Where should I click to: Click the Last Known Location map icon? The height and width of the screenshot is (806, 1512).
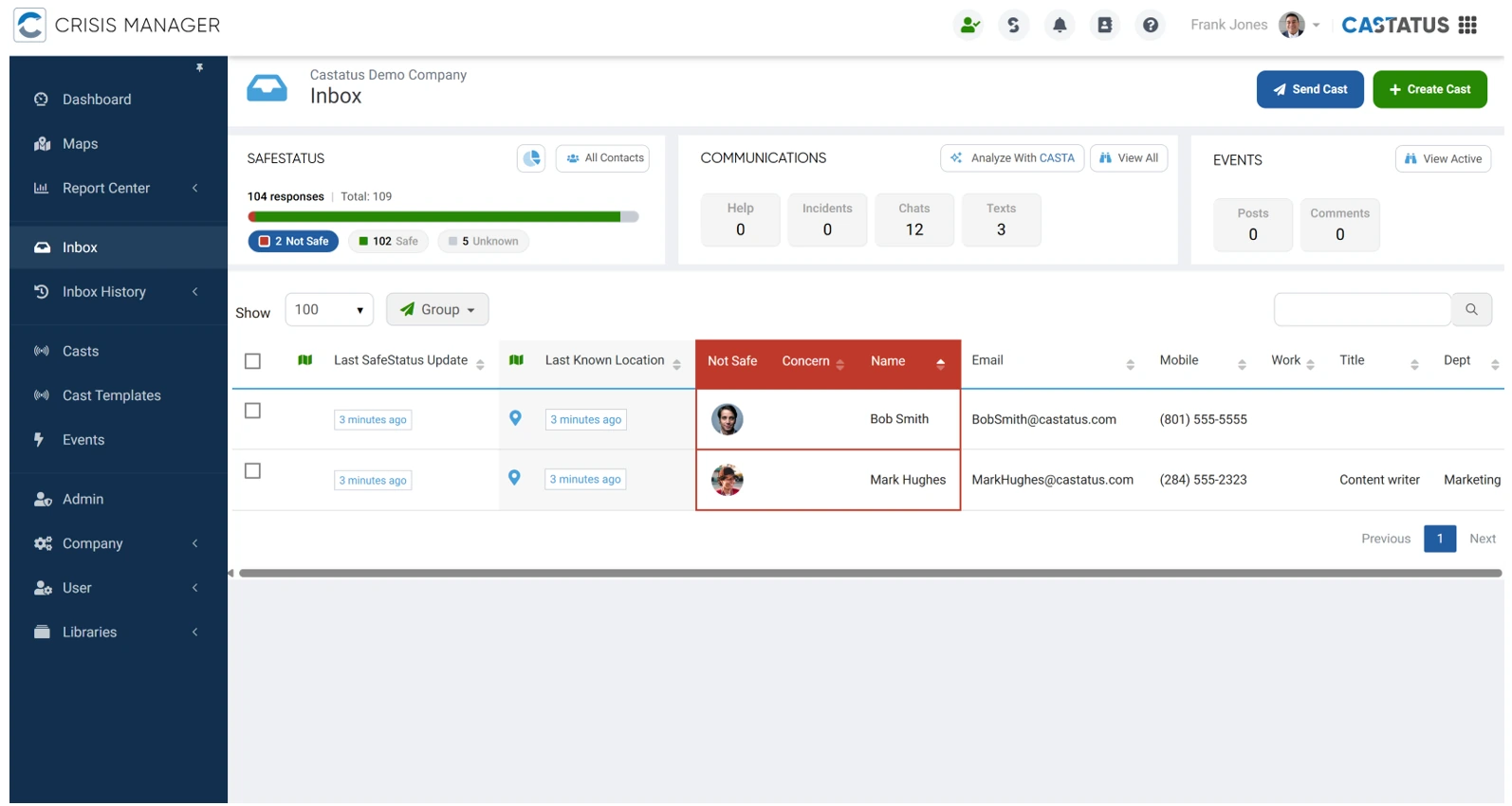pyautogui.click(x=516, y=360)
